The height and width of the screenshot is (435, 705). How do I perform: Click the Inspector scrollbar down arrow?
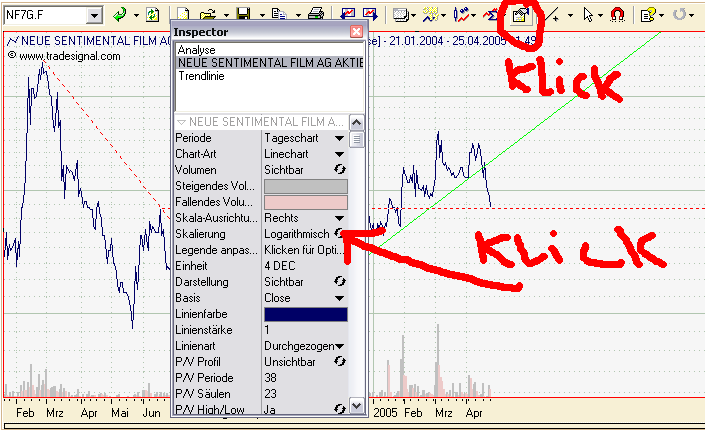pos(357,406)
